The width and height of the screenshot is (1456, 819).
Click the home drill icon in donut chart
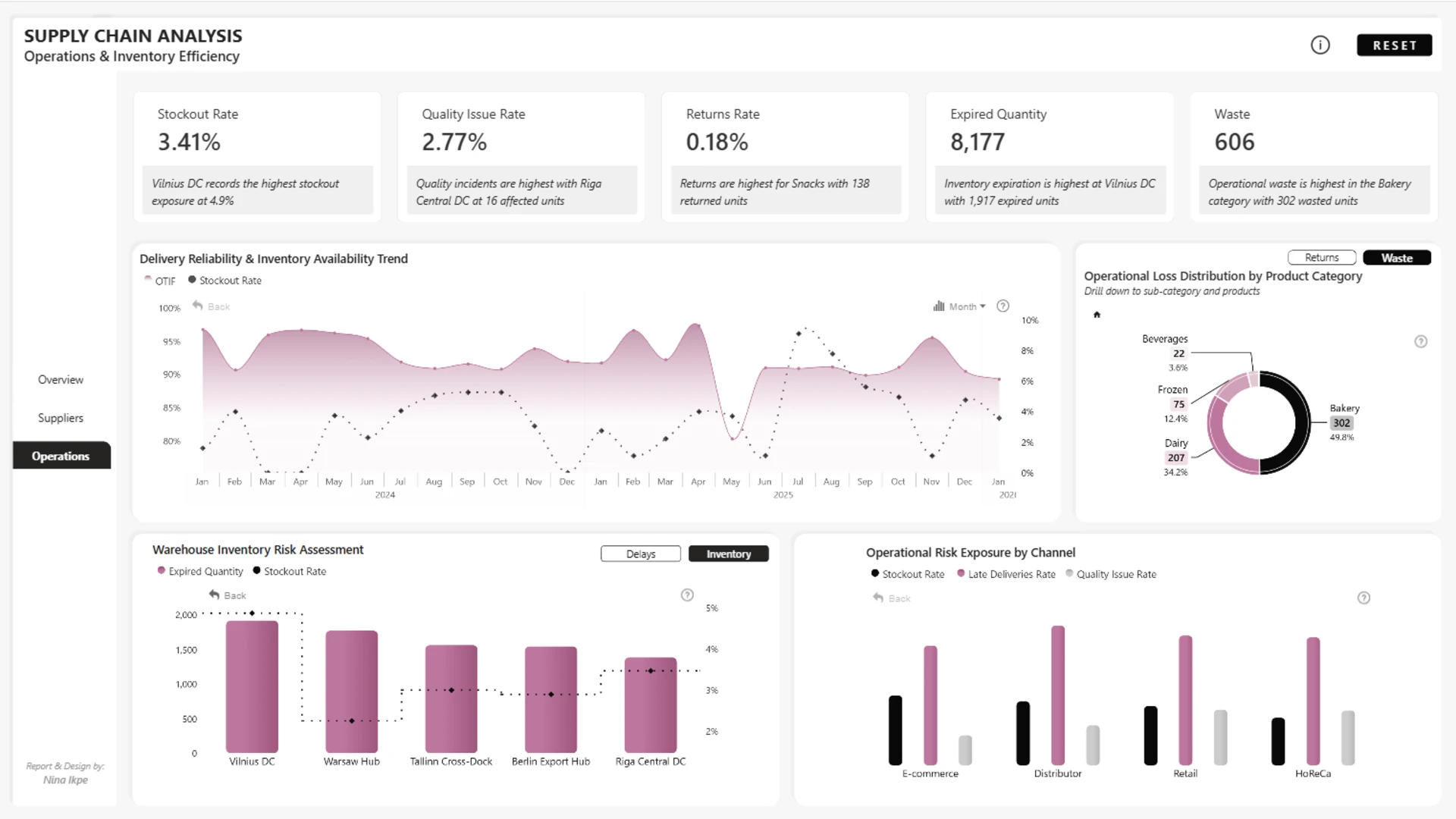coord(1097,315)
